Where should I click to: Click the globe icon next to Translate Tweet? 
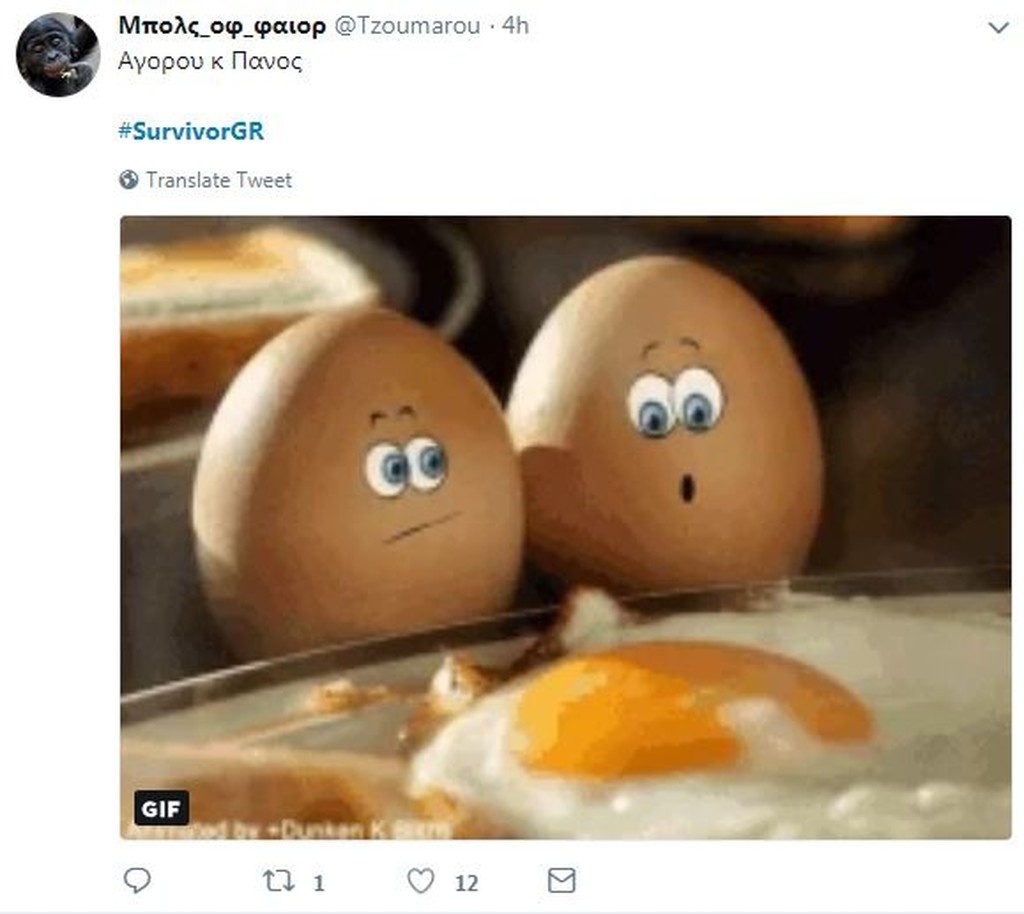[x=129, y=180]
